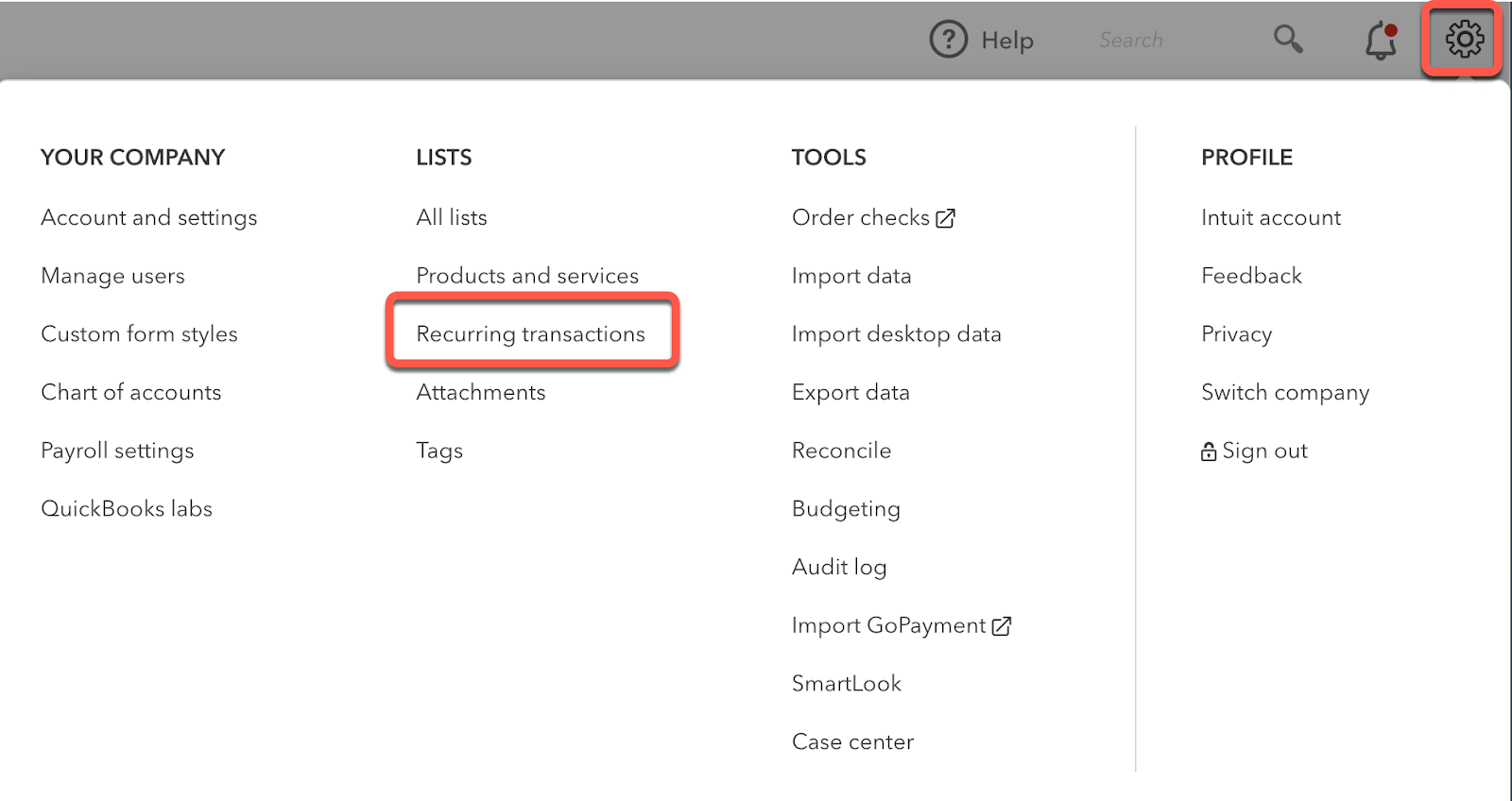Click the external link icon beside Import GoPayment
Viewport: 1512px width, 801px height.
[1002, 626]
